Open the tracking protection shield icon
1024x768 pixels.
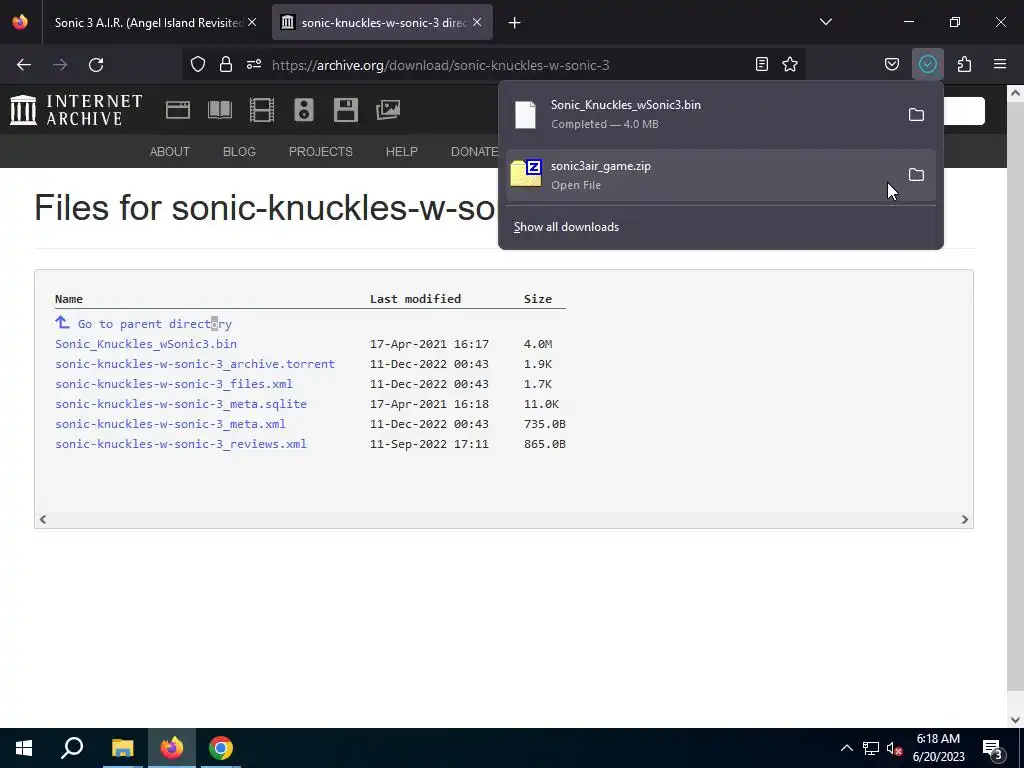point(198,64)
